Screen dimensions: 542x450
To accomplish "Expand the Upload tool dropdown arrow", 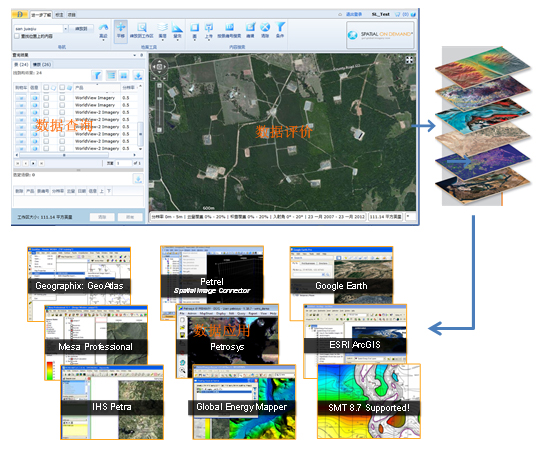I will pos(208,40).
